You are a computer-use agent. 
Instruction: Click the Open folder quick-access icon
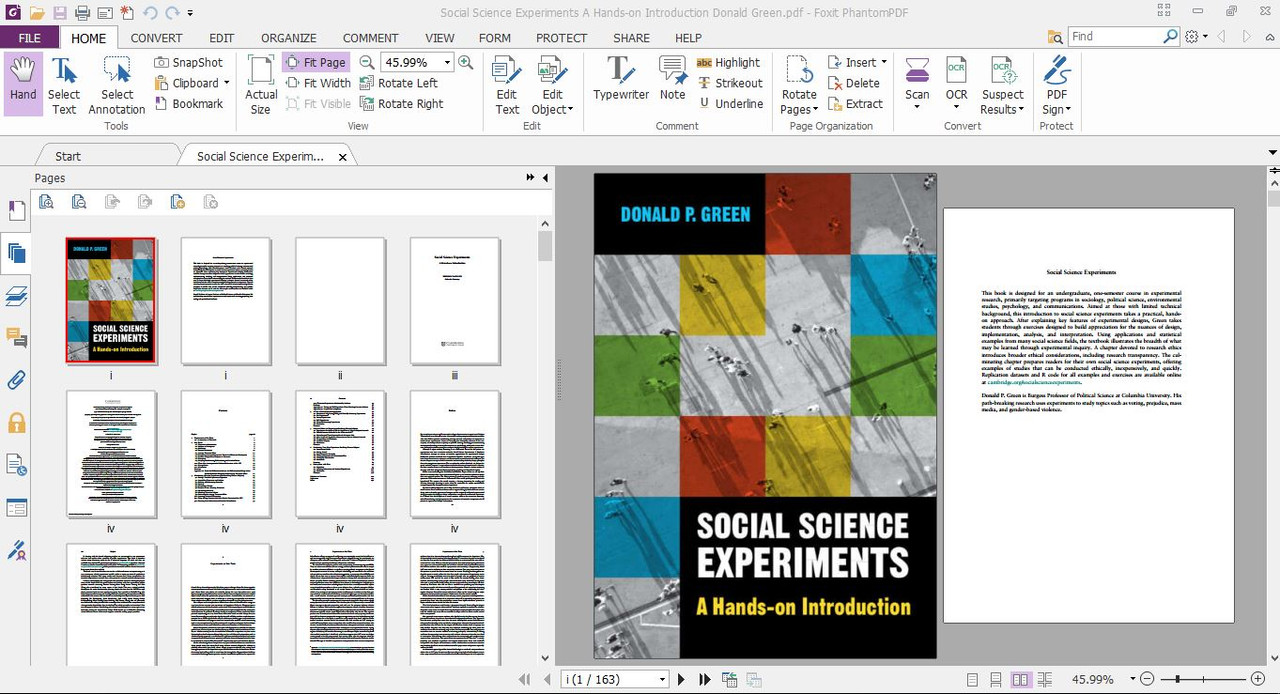click(36, 13)
